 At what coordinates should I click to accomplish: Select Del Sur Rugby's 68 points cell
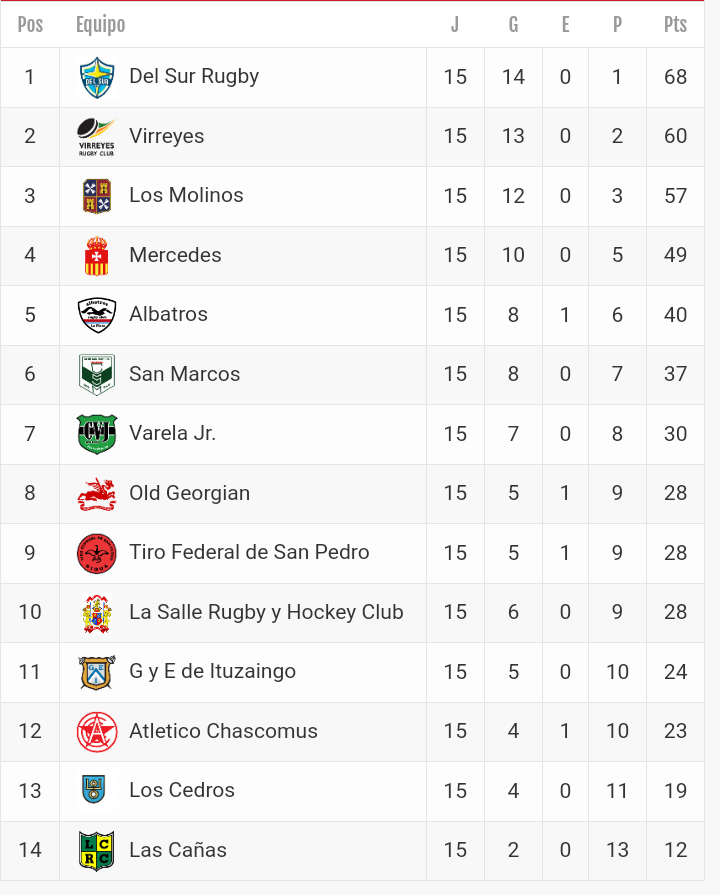click(675, 77)
